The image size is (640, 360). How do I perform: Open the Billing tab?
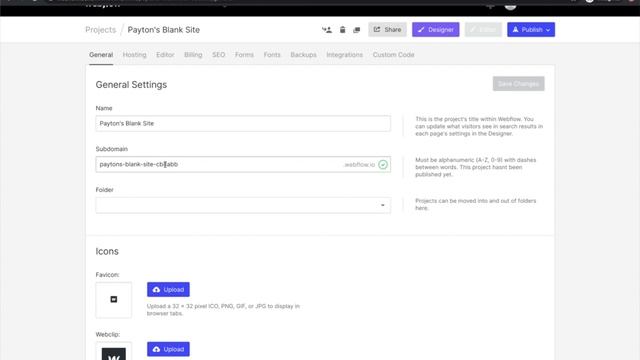(x=193, y=55)
